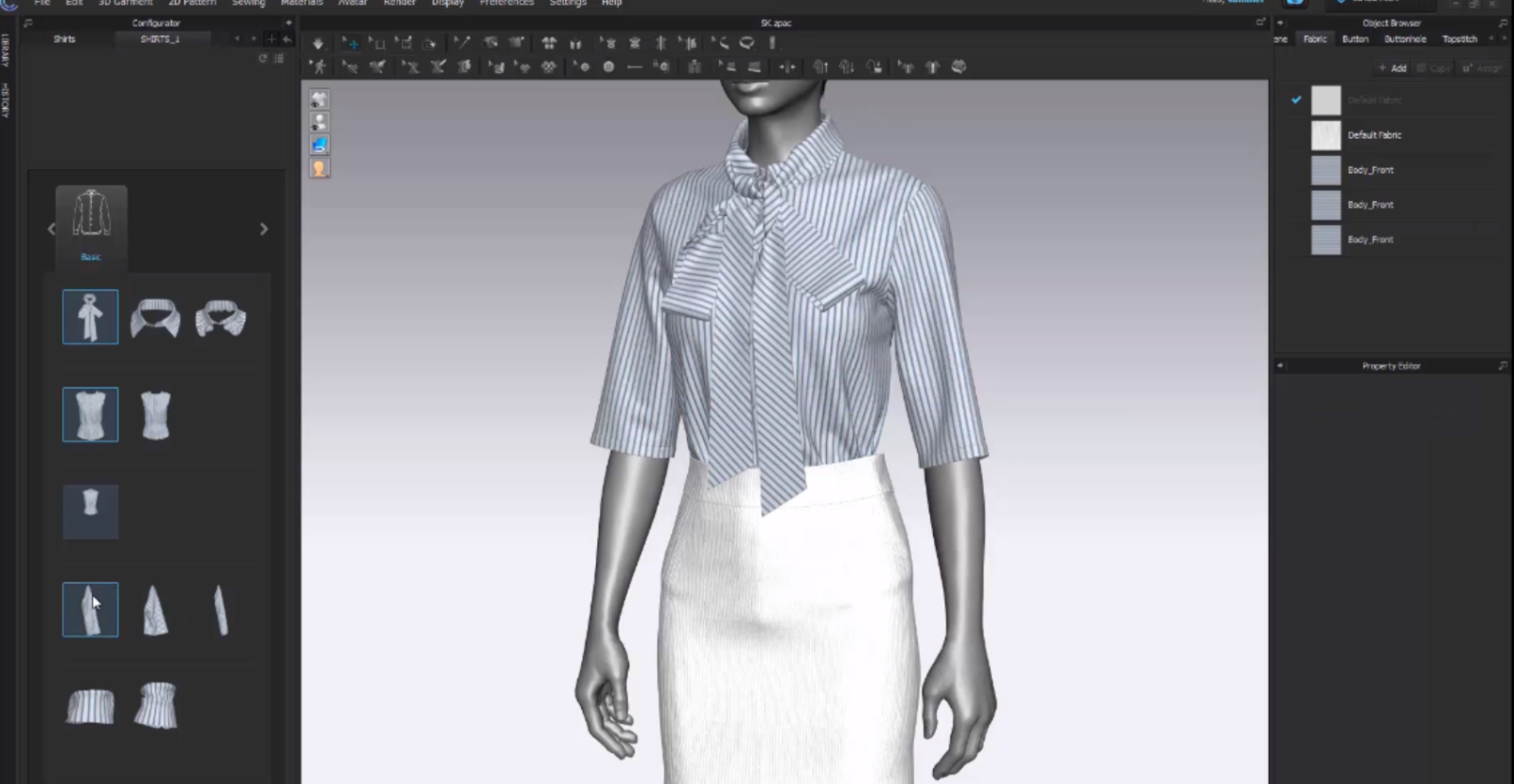Click the two-shirt arrangement toolbar icon
Viewport: 1514px width, 784px height.
549,43
